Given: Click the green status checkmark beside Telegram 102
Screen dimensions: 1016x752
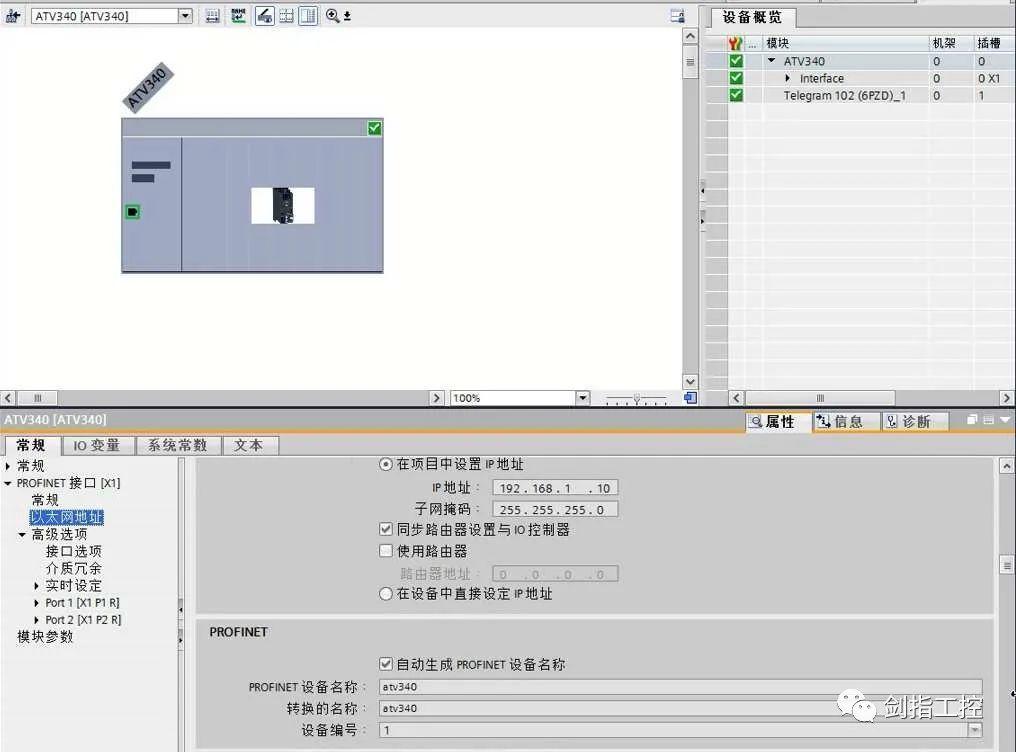Looking at the screenshot, I should point(735,95).
